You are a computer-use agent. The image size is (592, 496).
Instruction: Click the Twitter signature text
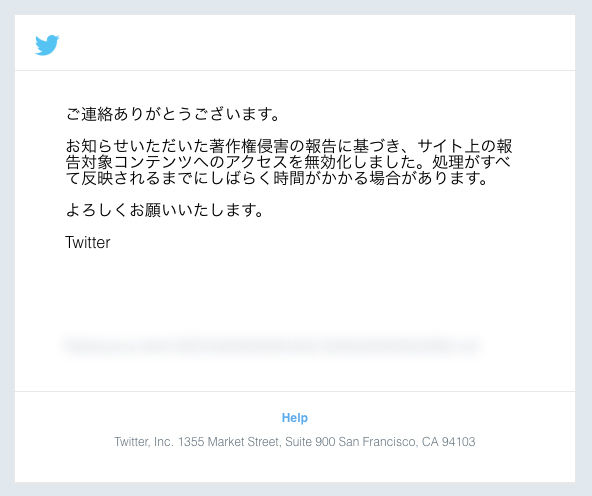pyautogui.click(x=88, y=242)
